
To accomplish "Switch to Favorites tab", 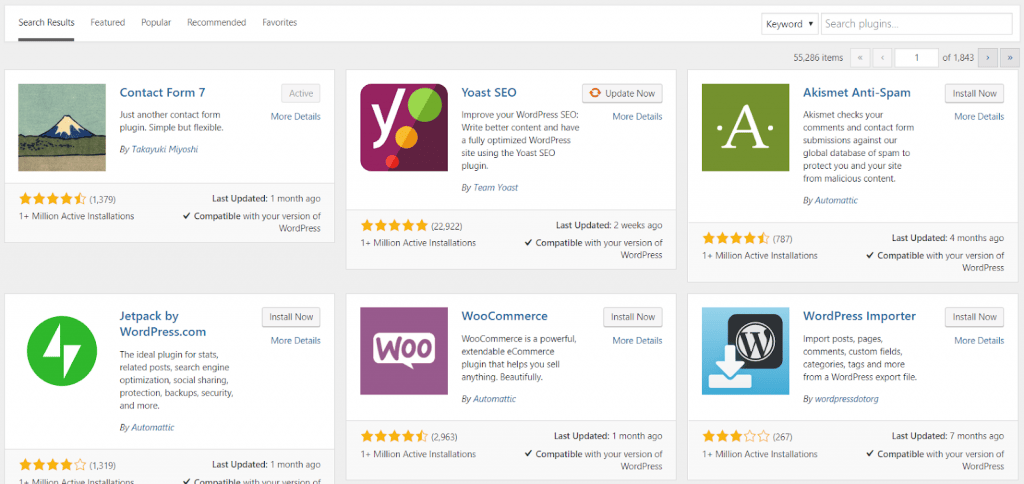I will coord(280,22).
